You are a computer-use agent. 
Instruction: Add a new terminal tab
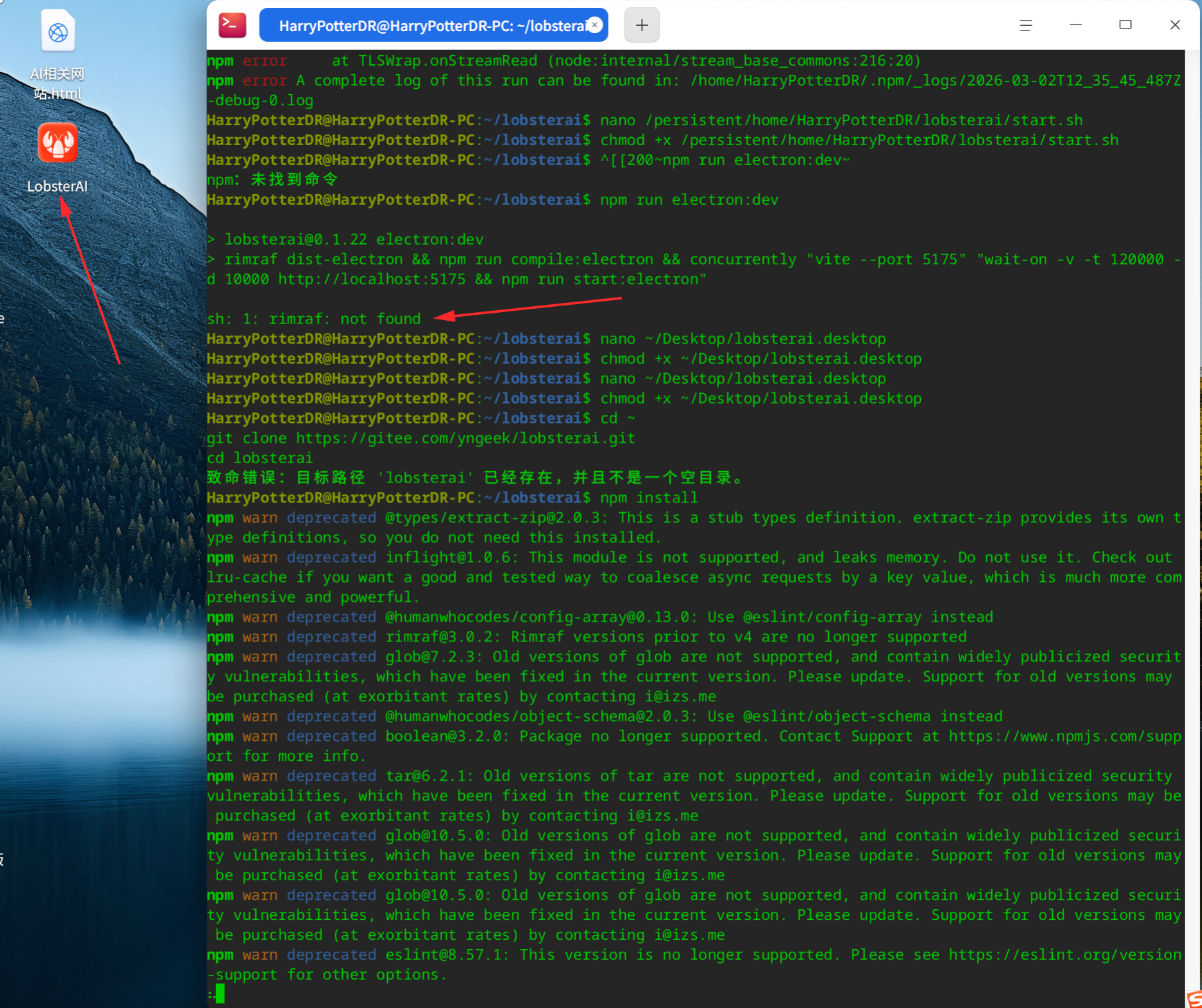[641, 25]
